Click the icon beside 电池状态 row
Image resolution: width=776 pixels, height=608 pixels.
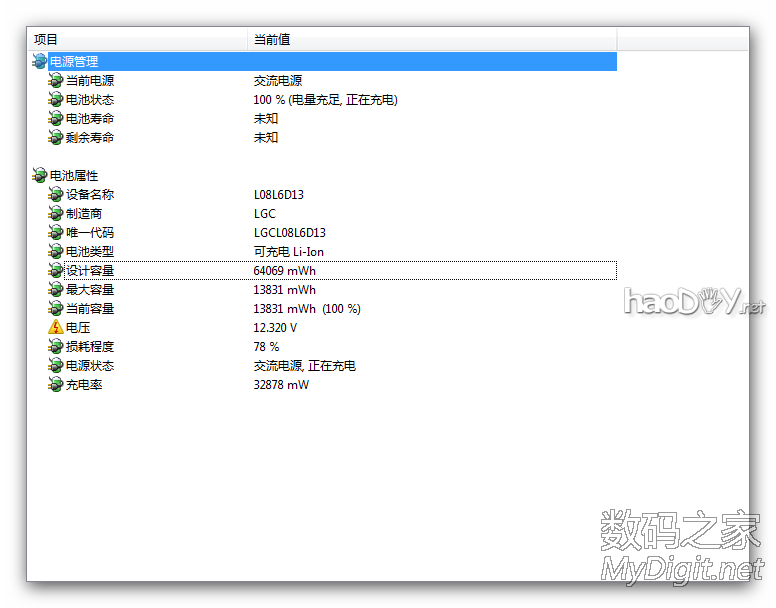pyautogui.click(x=55, y=100)
